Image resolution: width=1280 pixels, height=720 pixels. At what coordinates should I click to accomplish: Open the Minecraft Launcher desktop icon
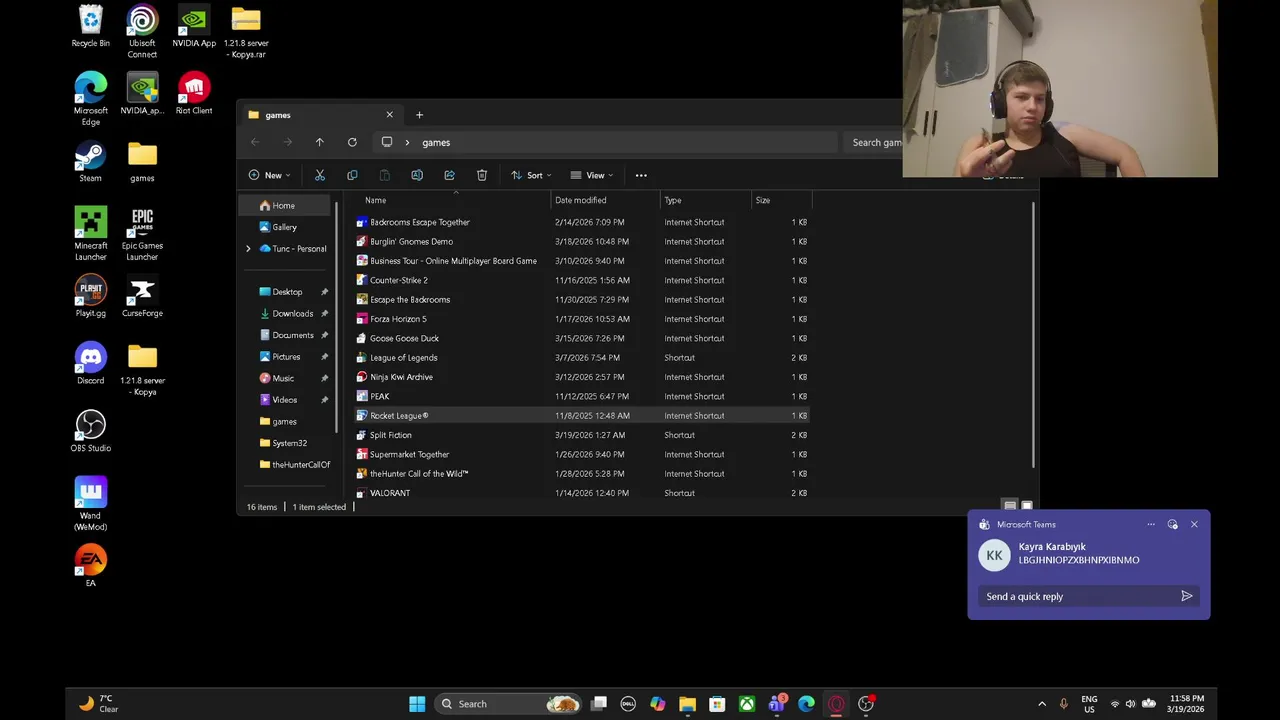[90, 234]
